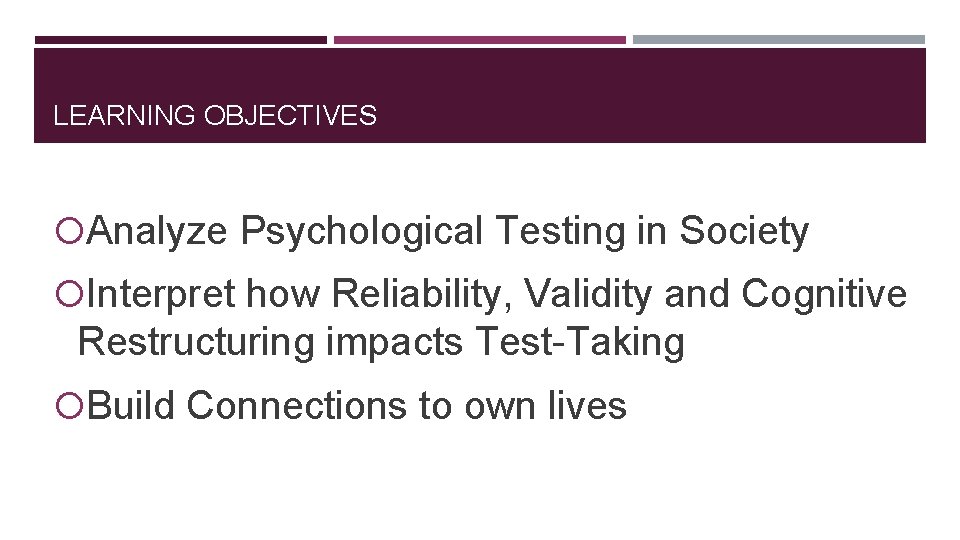Click empty area of maroon title banner
This screenshot has height=540, width=960.
pos(650,100)
